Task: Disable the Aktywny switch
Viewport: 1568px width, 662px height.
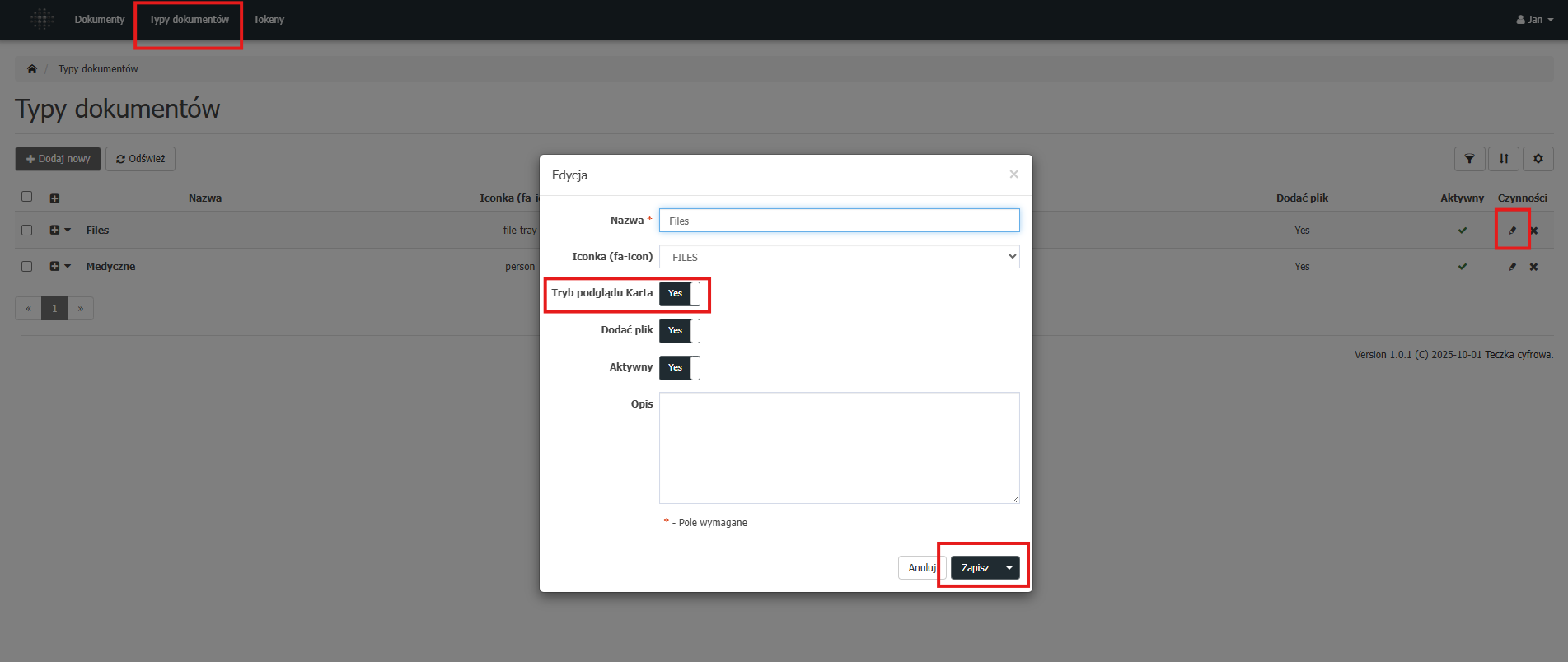Action: coord(679,368)
